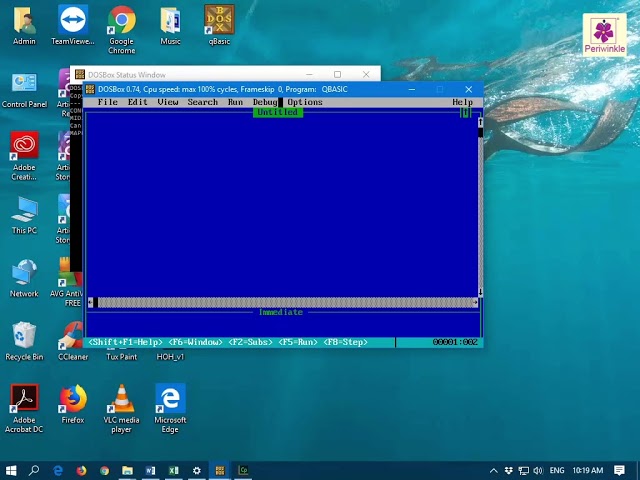Screen dimensions: 640x480
Task: Click the Untitled window title label
Action: click(278, 112)
